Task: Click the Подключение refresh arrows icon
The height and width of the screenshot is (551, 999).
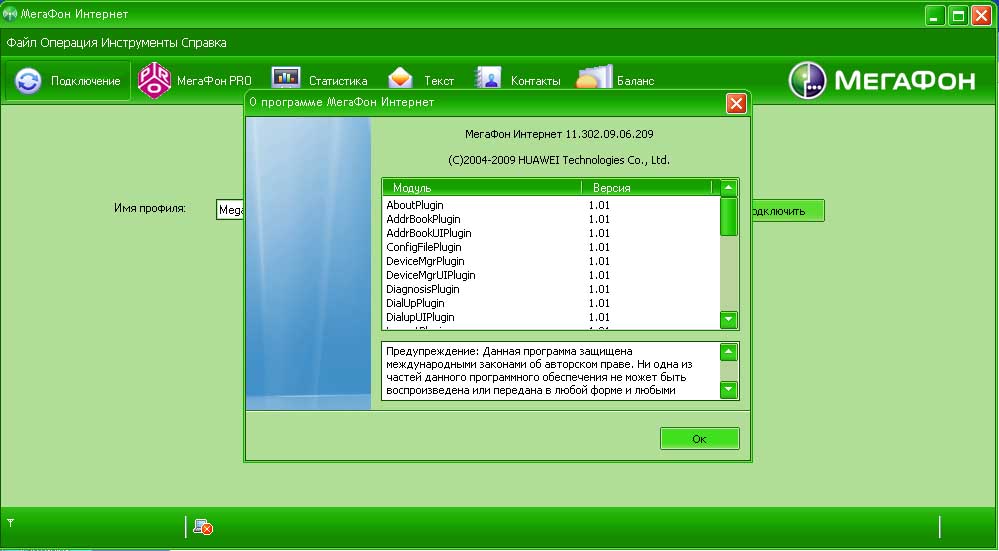Action: coord(28,81)
